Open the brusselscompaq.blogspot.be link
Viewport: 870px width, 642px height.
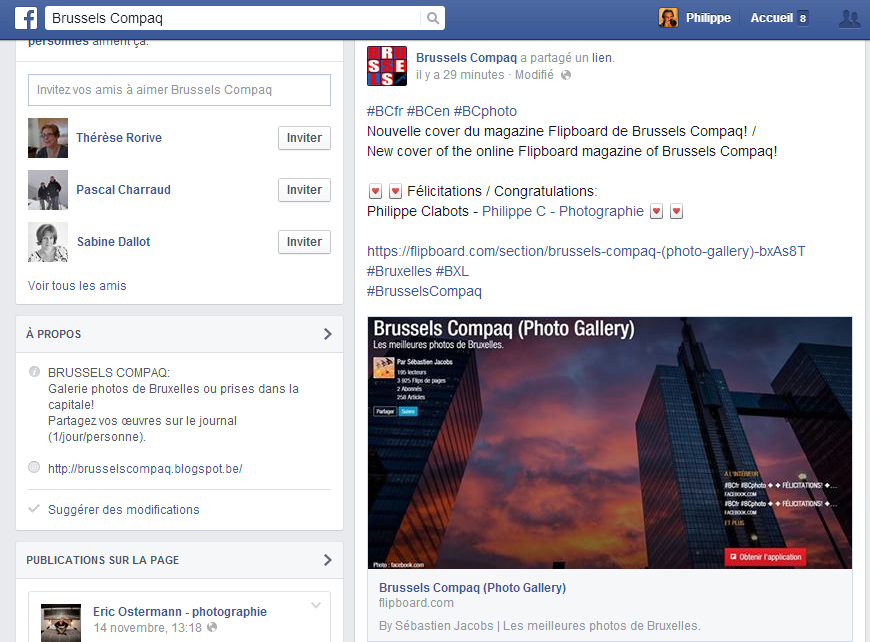[x=145, y=468]
